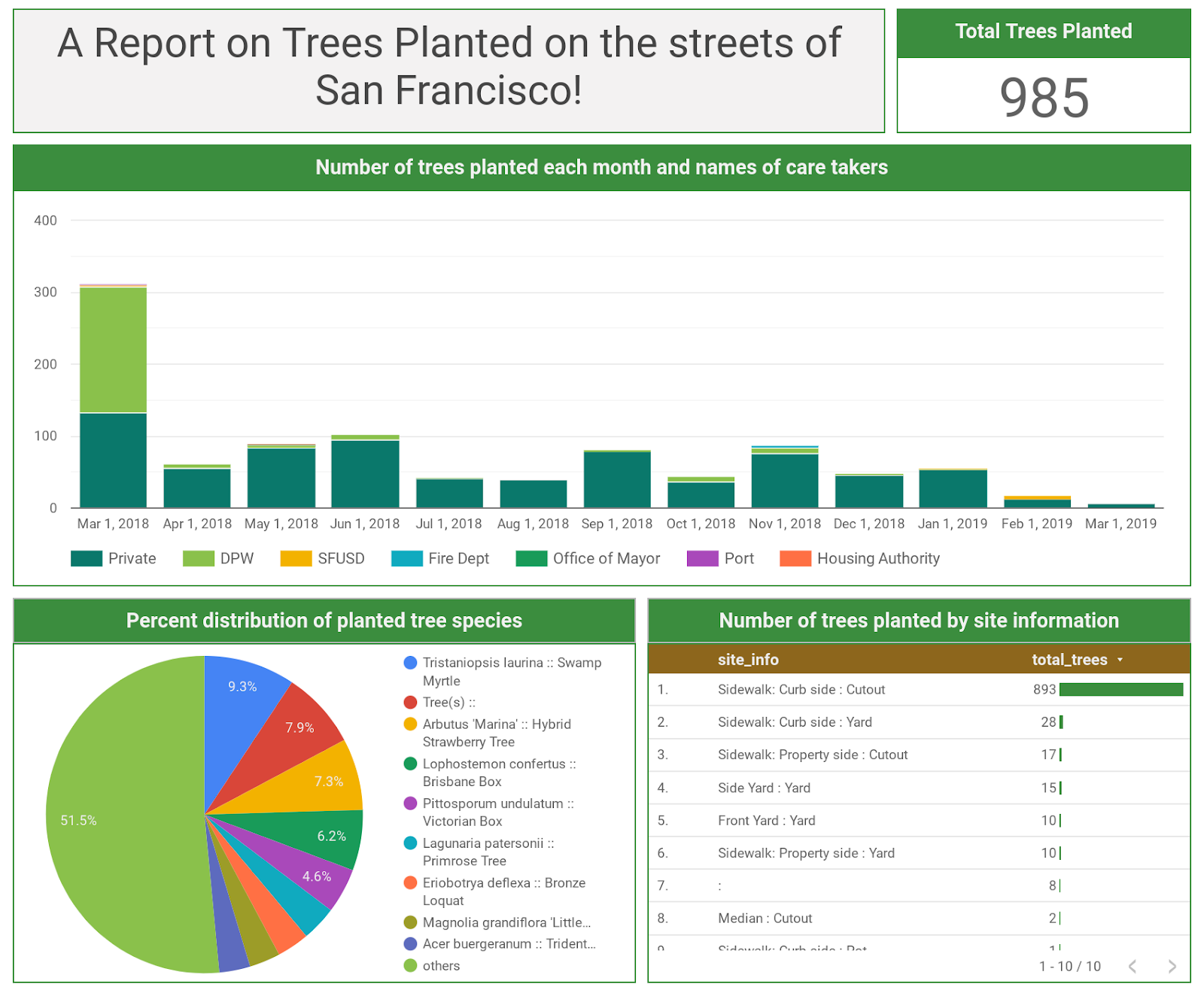The width and height of the screenshot is (1204, 993).
Task: Click the site_info column header
Action: click(x=749, y=659)
